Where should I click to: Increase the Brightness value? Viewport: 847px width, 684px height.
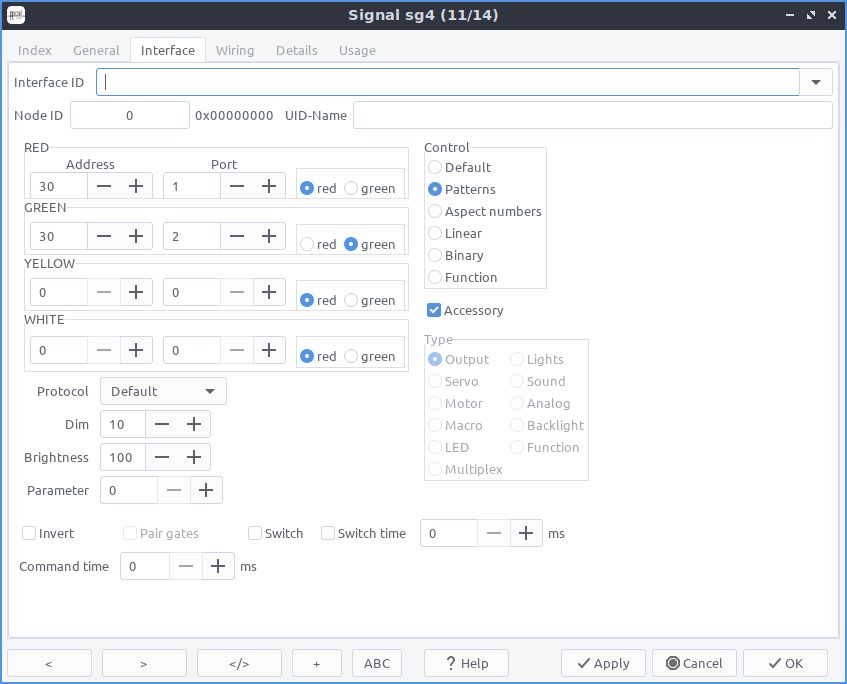[194, 457]
